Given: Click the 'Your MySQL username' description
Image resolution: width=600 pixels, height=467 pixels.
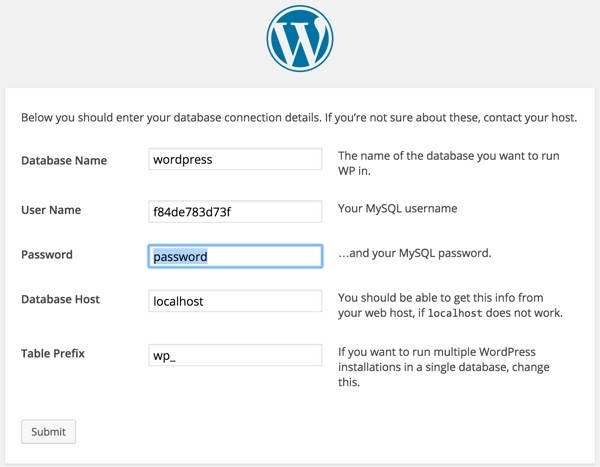Looking at the screenshot, I should (398, 208).
